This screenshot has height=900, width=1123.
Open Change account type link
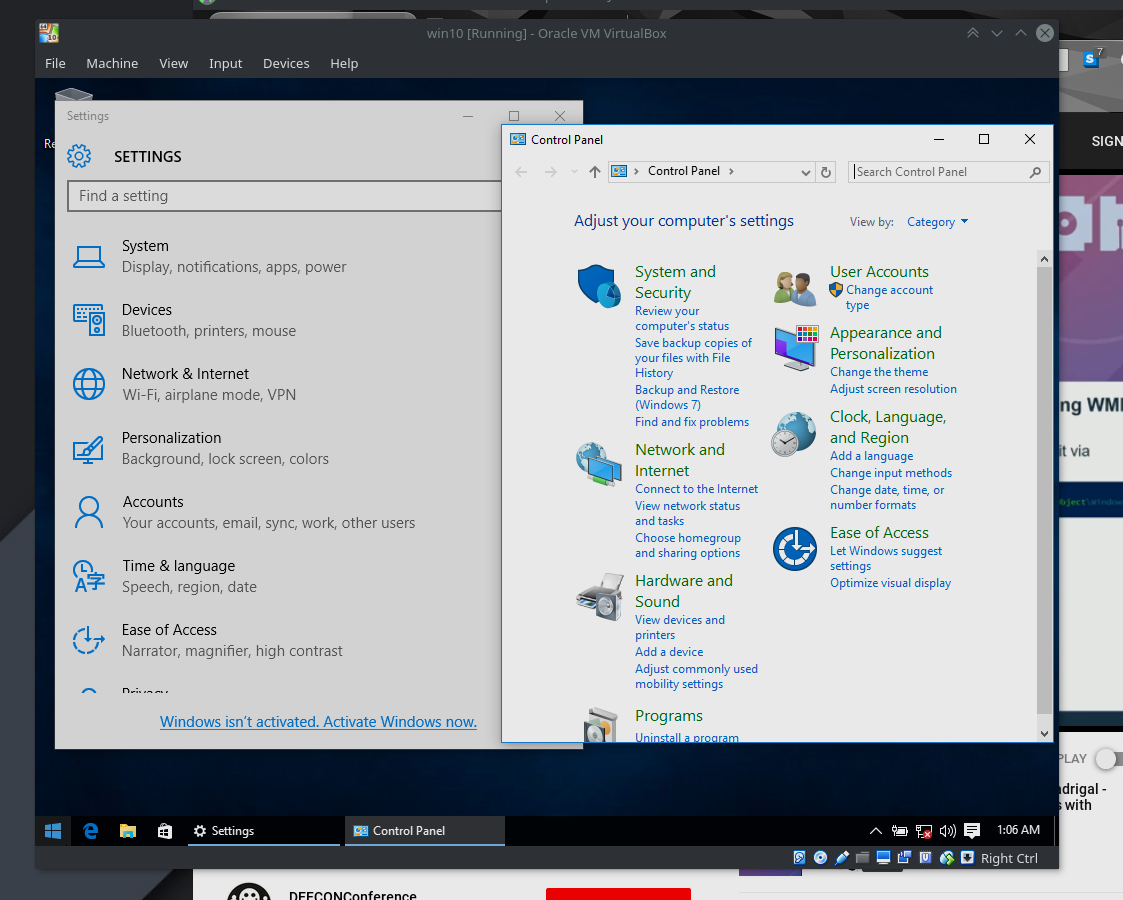(x=890, y=297)
